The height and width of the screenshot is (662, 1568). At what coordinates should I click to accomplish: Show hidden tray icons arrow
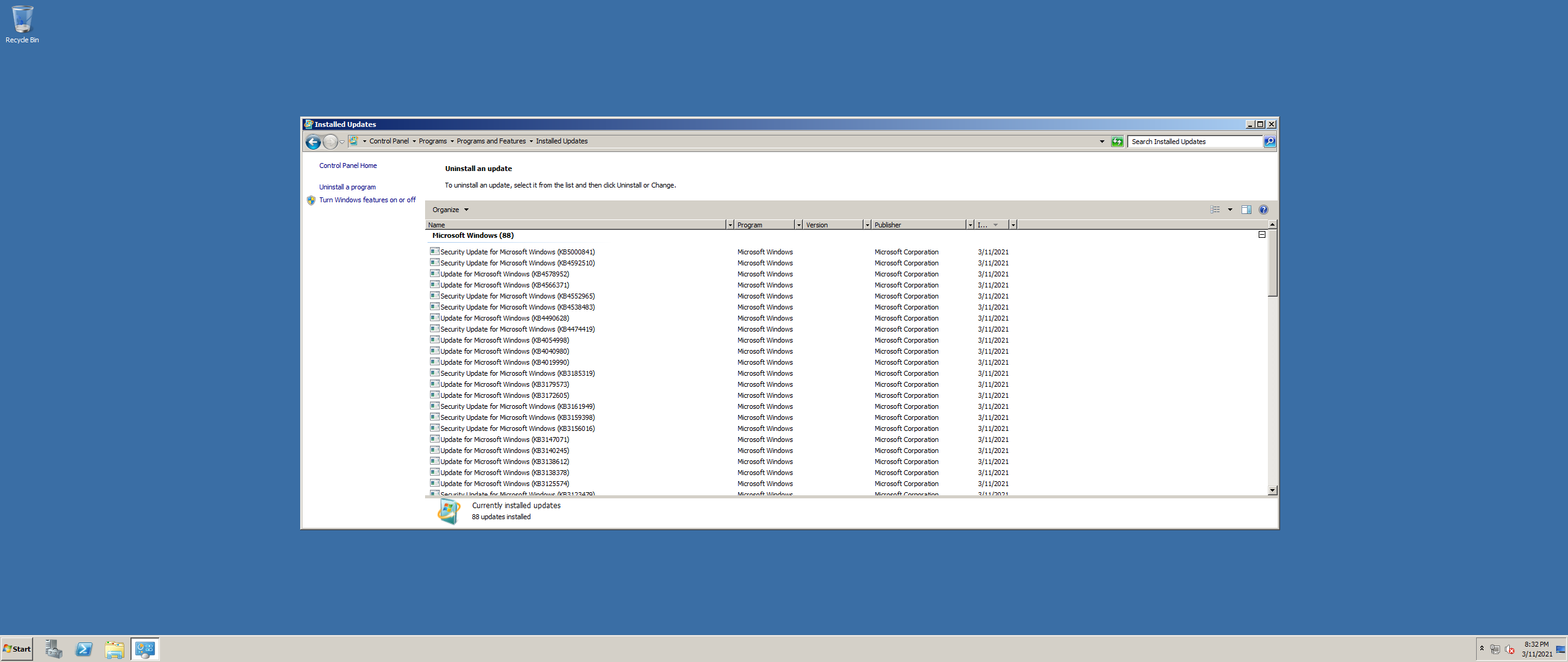tap(1482, 649)
